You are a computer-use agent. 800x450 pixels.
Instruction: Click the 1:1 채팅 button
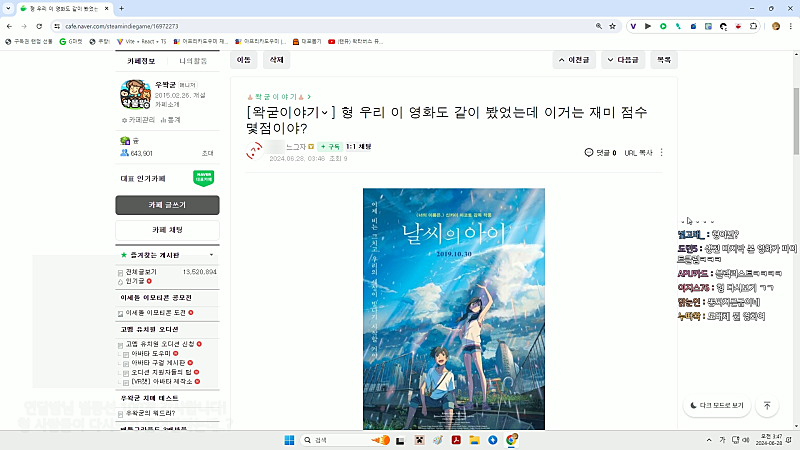tap(359, 146)
